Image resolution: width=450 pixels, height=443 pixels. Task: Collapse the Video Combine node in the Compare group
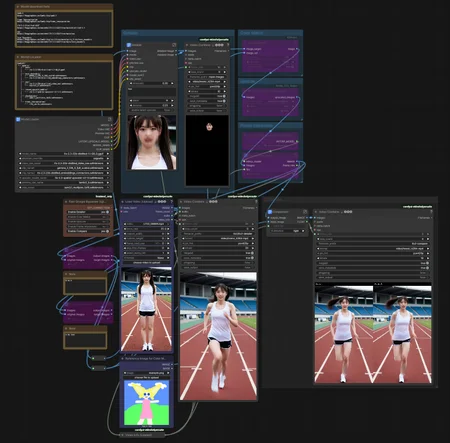coord(315,212)
